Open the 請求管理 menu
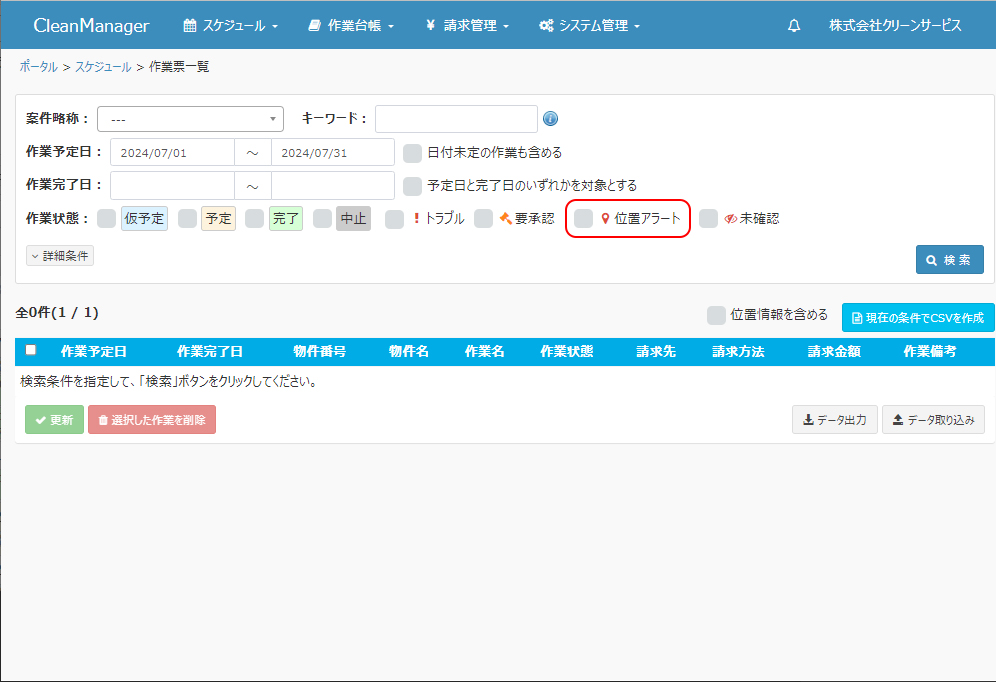996x682 pixels. pyautogui.click(x=466, y=26)
